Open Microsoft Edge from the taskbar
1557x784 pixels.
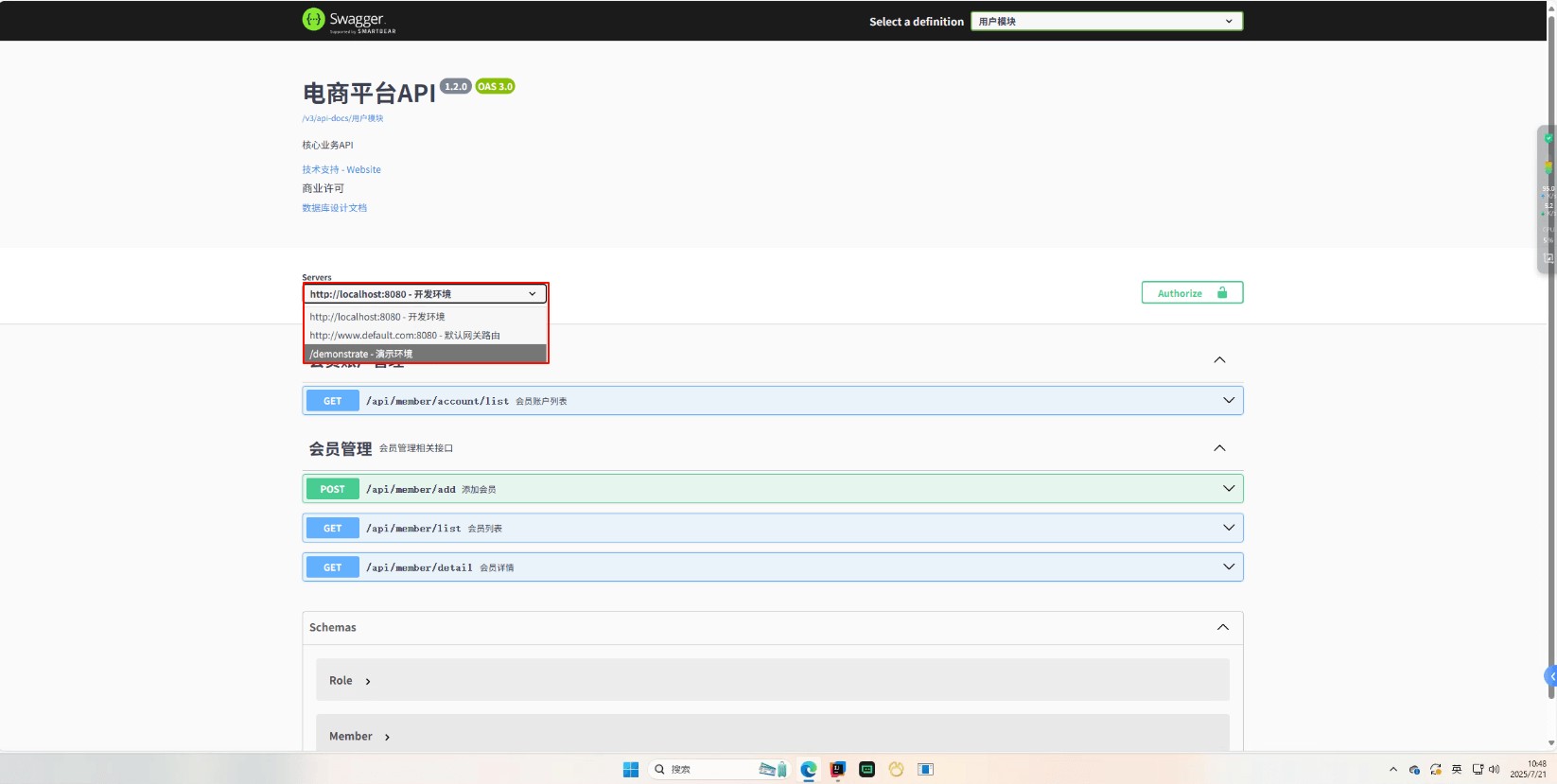coord(808,770)
